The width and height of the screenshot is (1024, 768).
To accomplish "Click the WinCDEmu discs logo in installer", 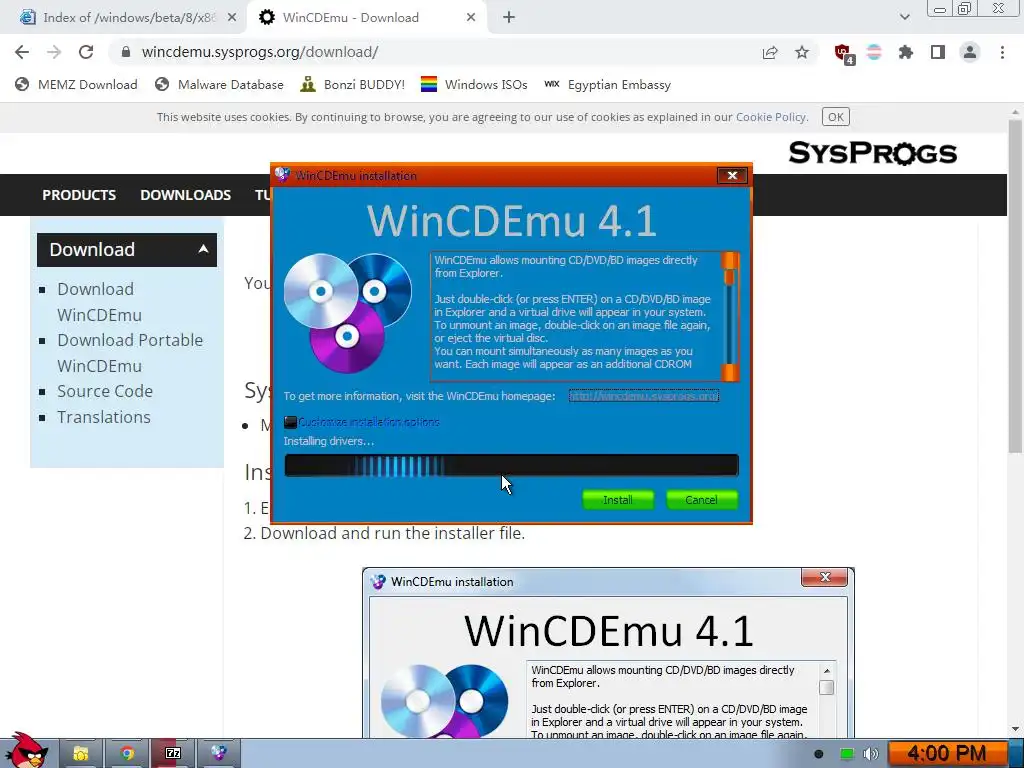I will click(347, 313).
